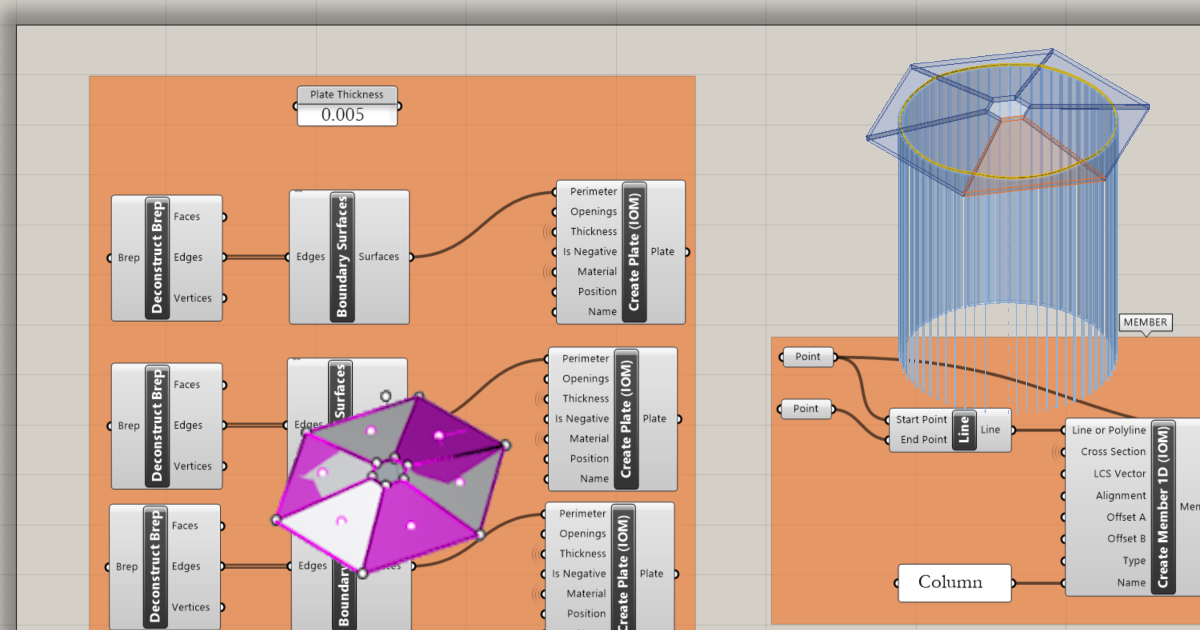Click Is Negative input on top Create Plate
This screenshot has height=630, width=1200.
coord(588,252)
